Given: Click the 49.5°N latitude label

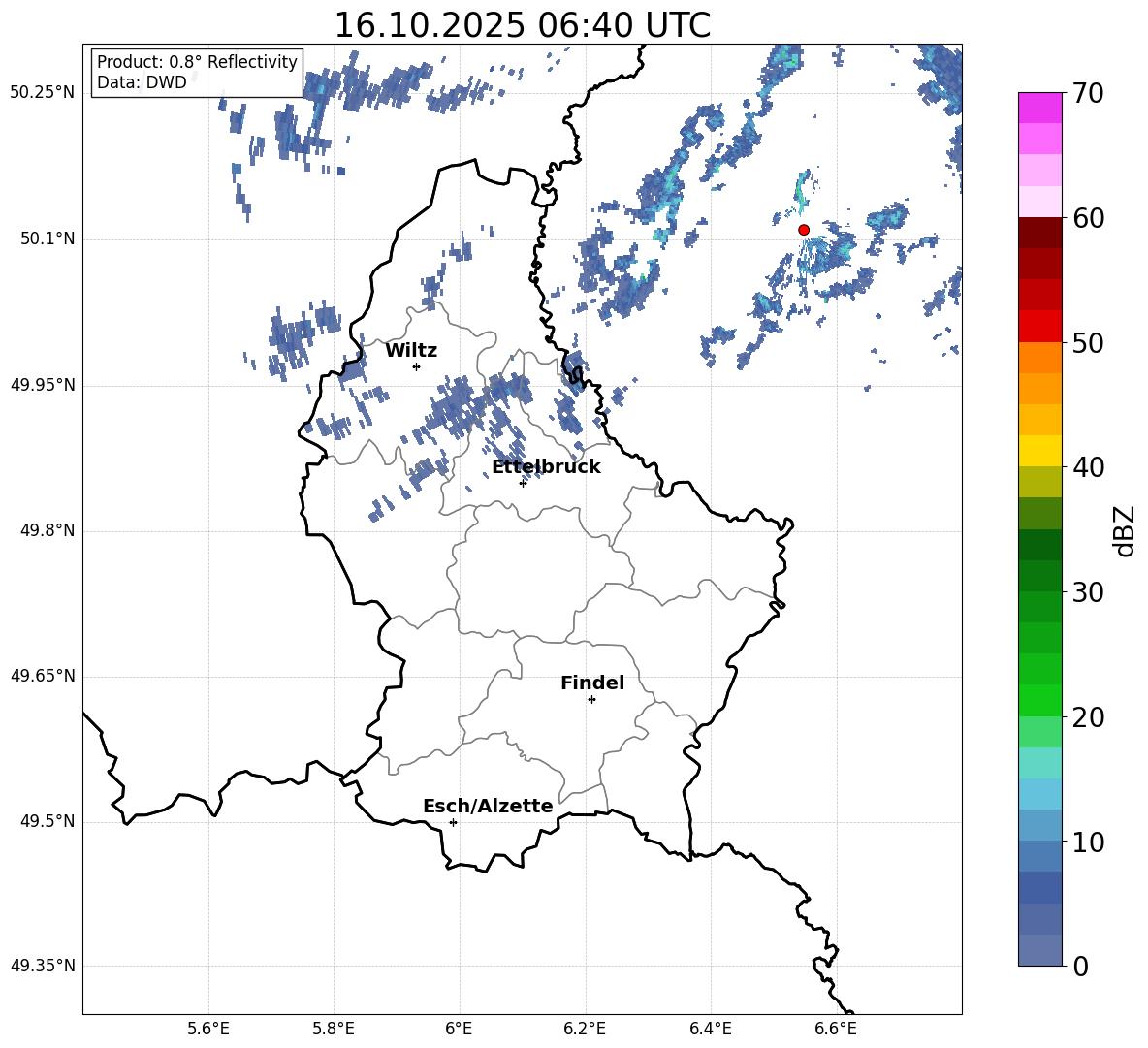Looking at the screenshot, I should (x=47, y=821).
